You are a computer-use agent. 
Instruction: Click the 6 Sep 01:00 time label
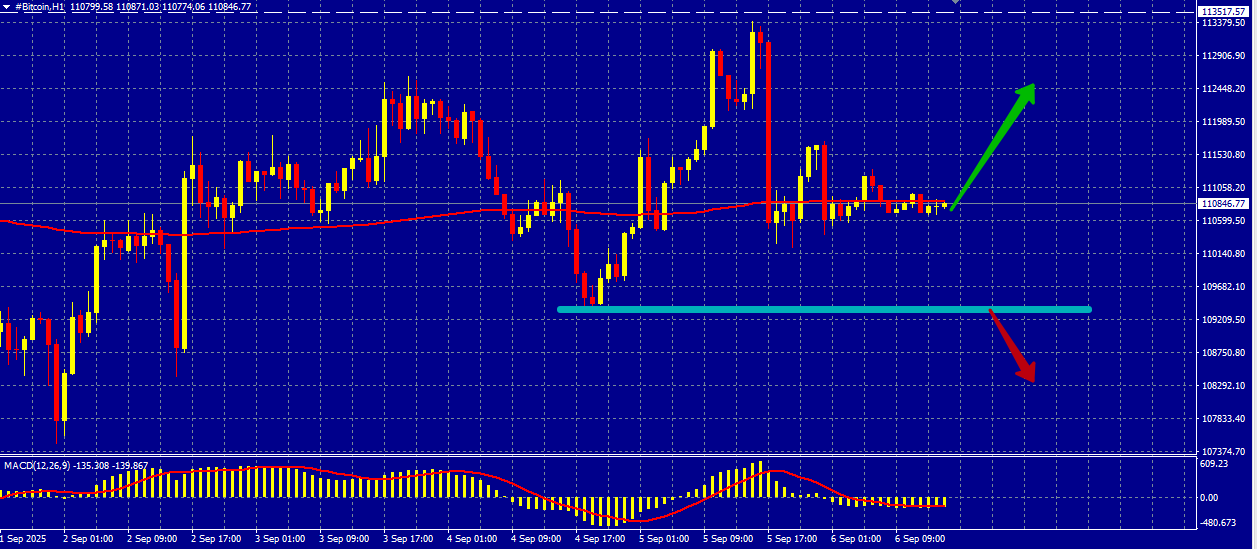click(855, 539)
